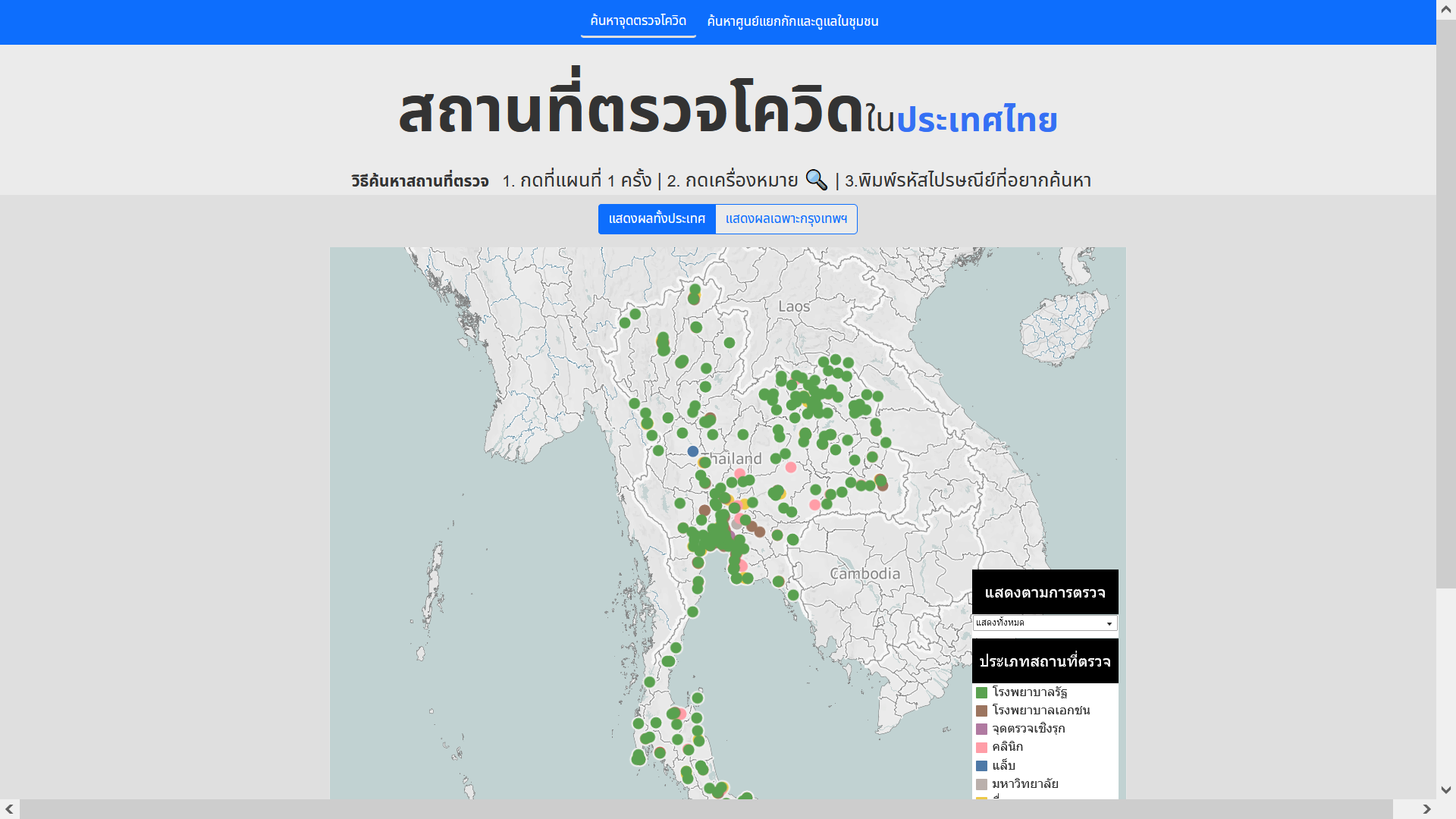Click the แล็บ legend label
This screenshot has height=819, width=1456.
tap(1003, 766)
